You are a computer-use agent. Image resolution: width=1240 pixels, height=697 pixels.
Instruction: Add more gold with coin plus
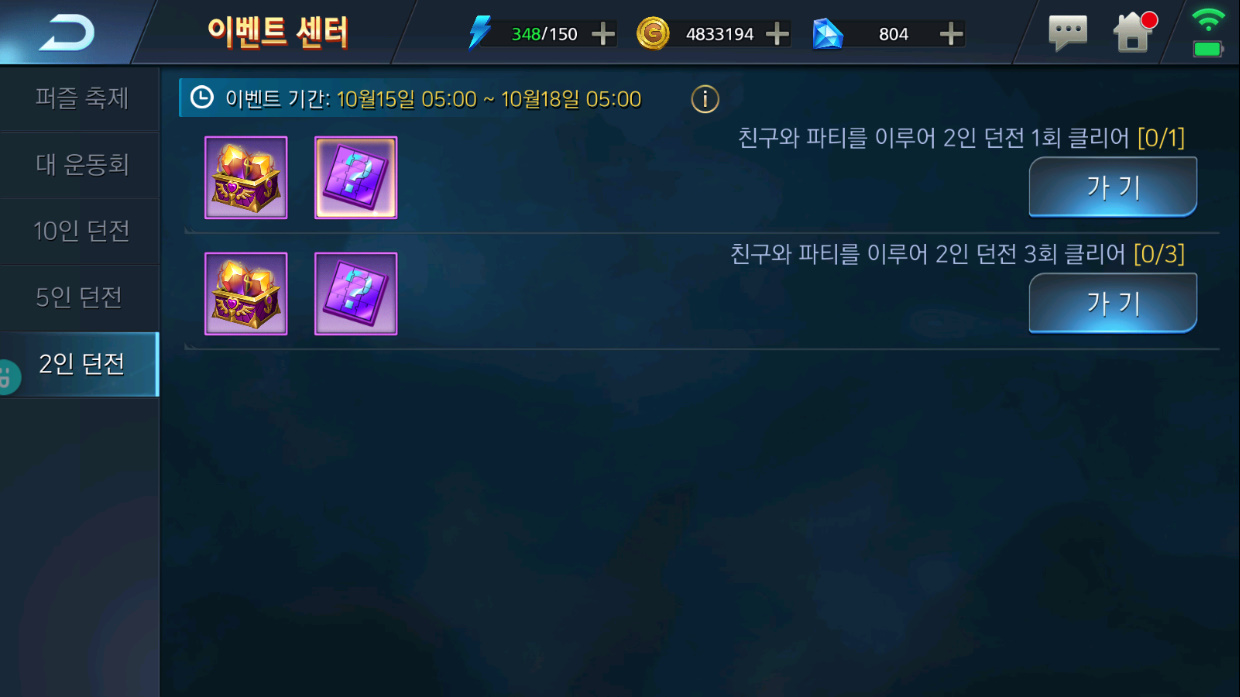[x=777, y=34]
